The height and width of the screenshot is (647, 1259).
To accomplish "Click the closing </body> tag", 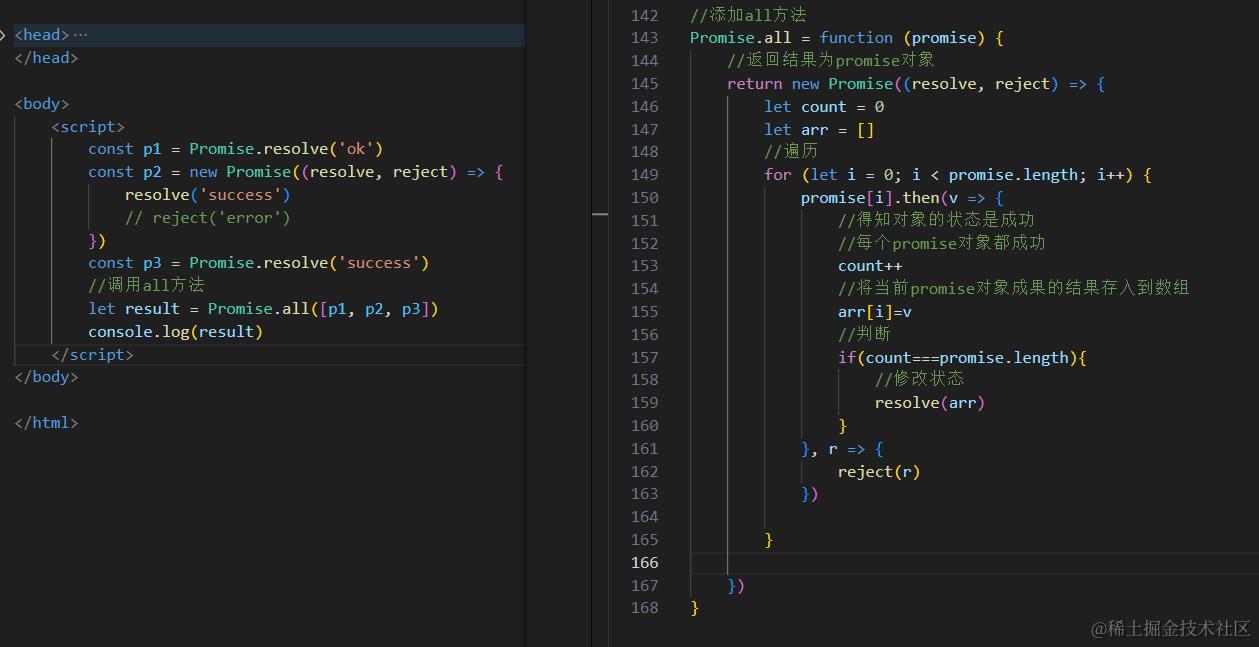I will point(46,377).
